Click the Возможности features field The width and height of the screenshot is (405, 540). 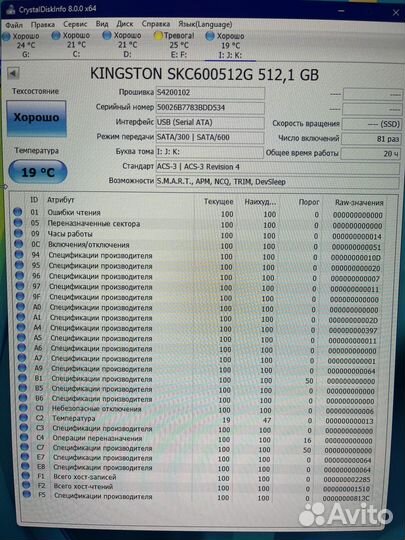(x=278, y=182)
